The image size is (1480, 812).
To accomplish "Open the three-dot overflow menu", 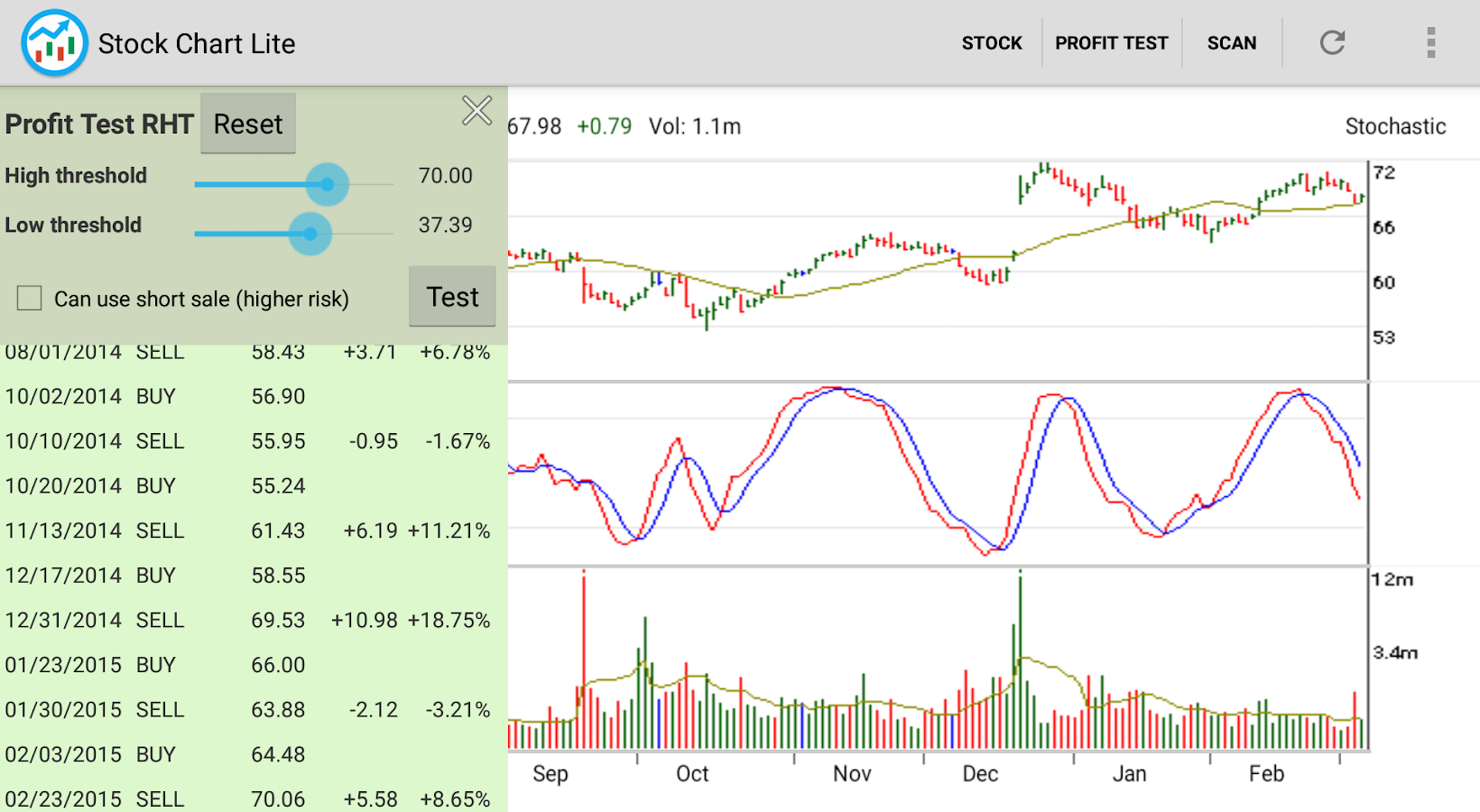I will [1430, 42].
